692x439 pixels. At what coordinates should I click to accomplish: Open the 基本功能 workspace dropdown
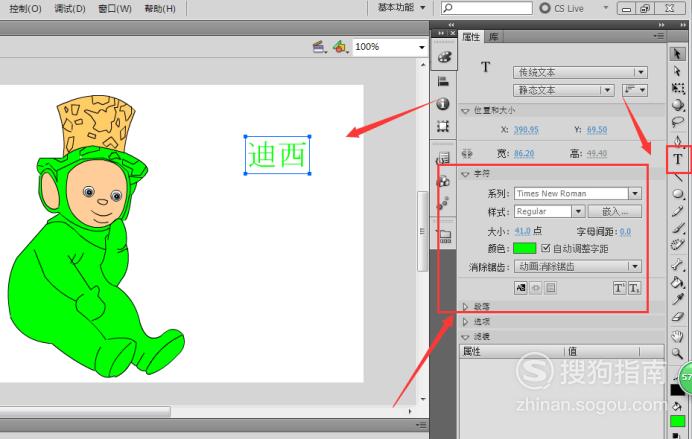point(401,8)
